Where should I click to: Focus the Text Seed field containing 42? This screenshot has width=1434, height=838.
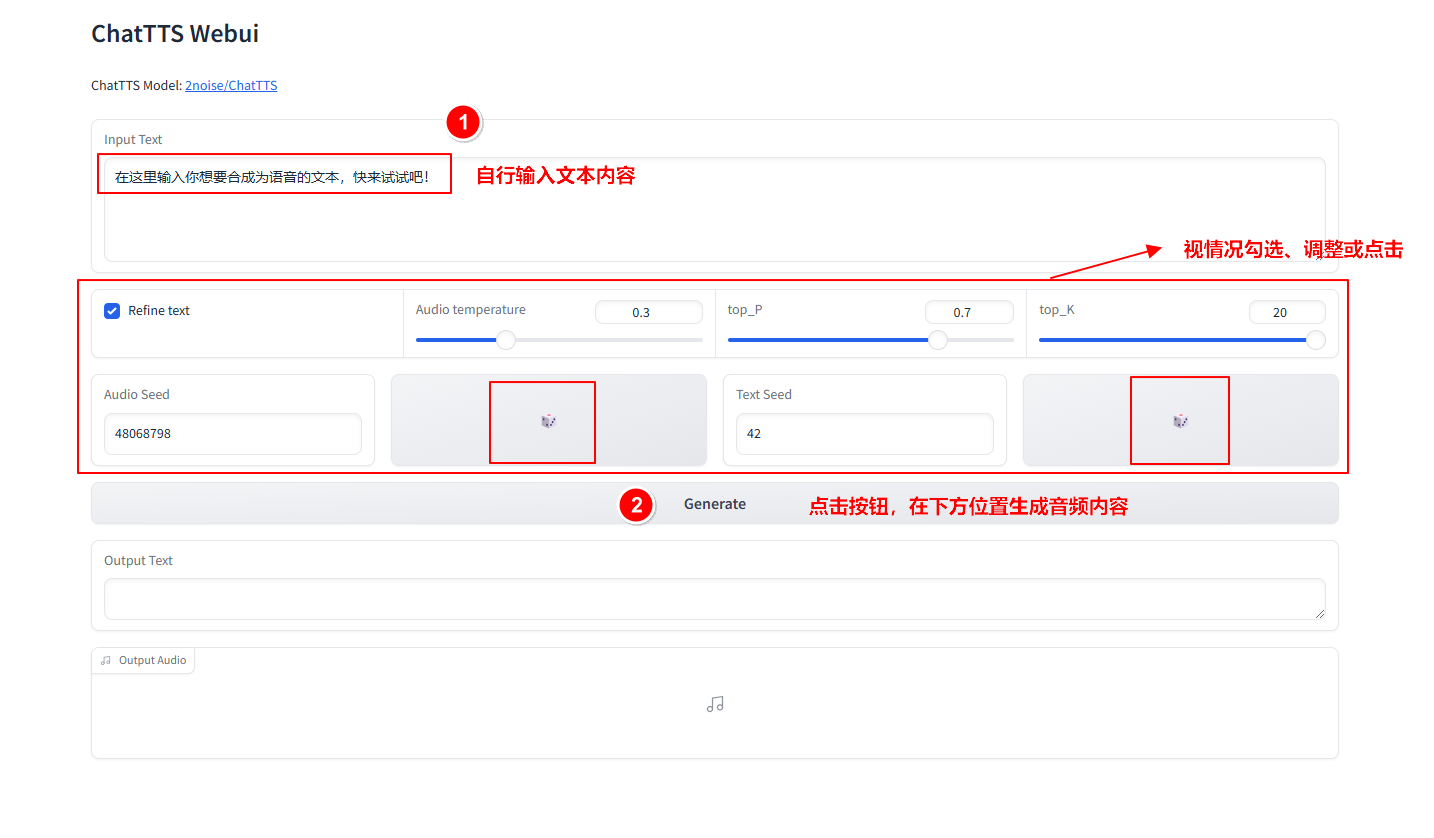(x=864, y=434)
